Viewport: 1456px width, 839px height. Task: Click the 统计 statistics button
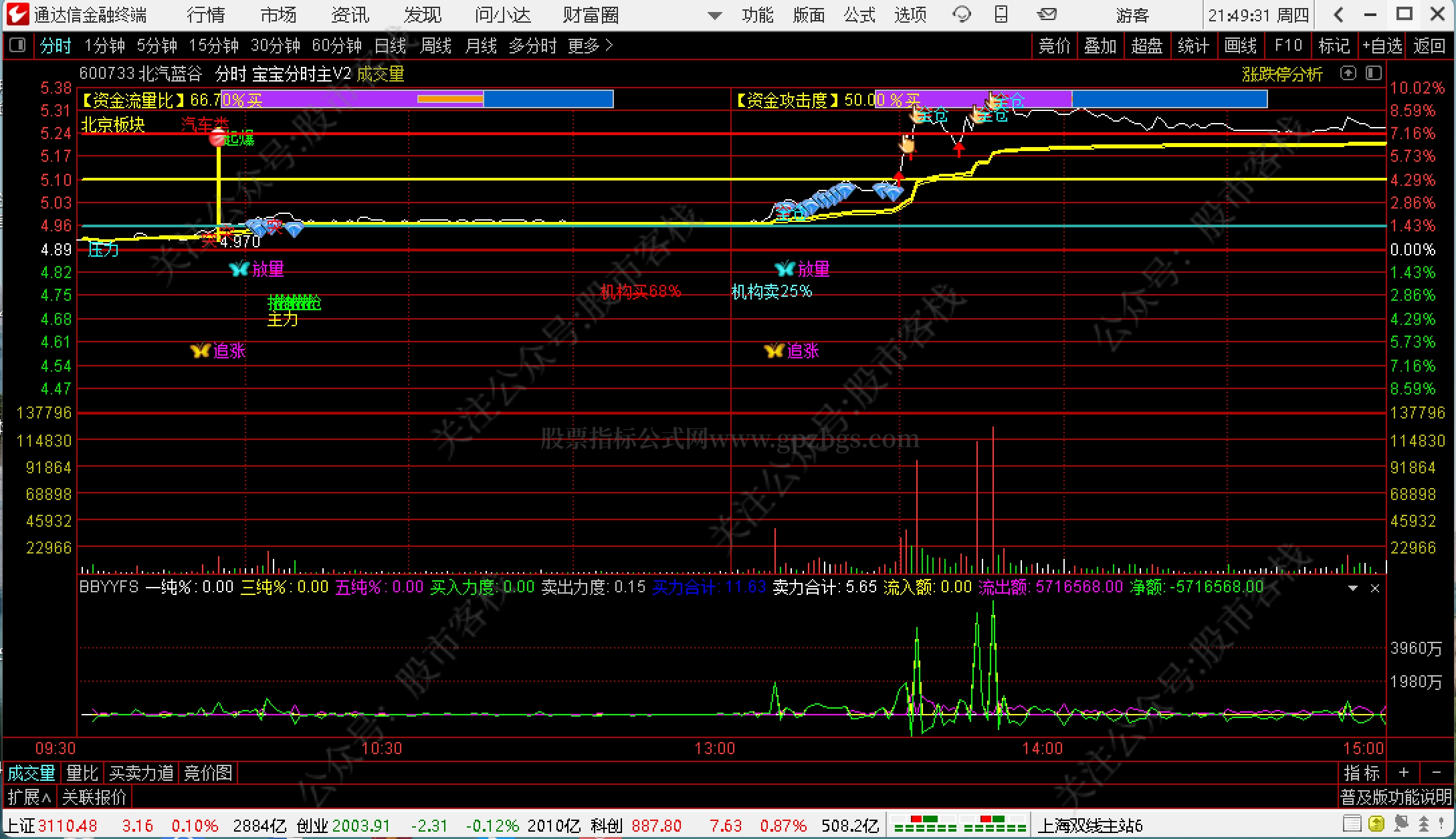pyautogui.click(x=1194, y=45)
